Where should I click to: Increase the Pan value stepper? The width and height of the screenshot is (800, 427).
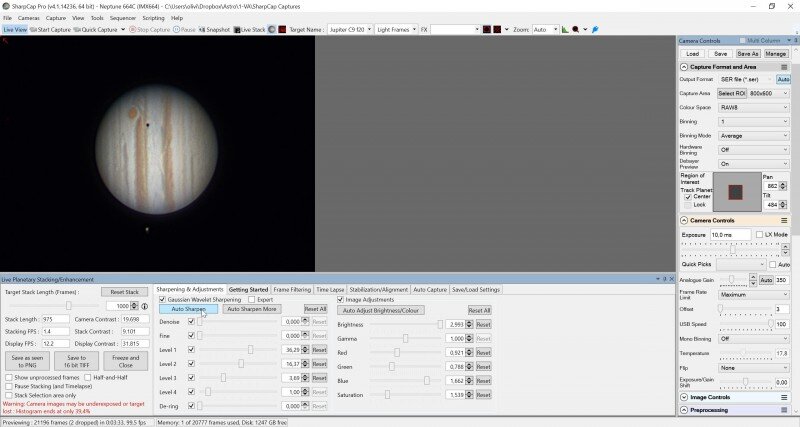783,184
